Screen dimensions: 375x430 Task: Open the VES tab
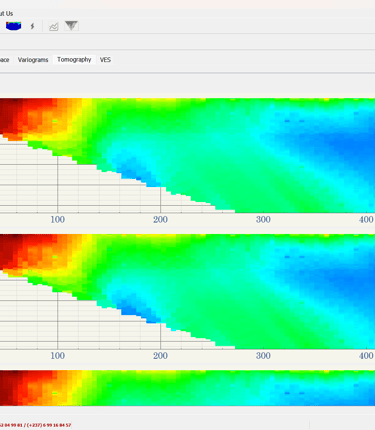point(105,60)
